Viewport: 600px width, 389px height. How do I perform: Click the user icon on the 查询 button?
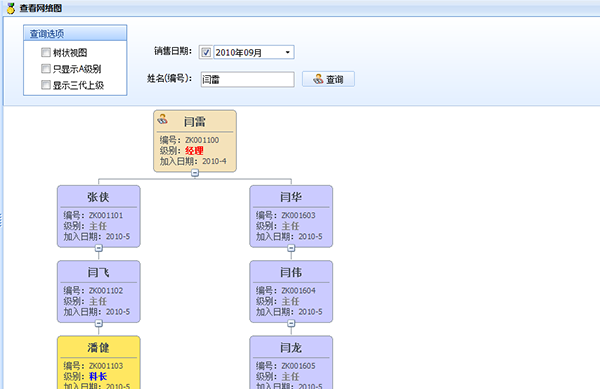[x=318, y=79]
